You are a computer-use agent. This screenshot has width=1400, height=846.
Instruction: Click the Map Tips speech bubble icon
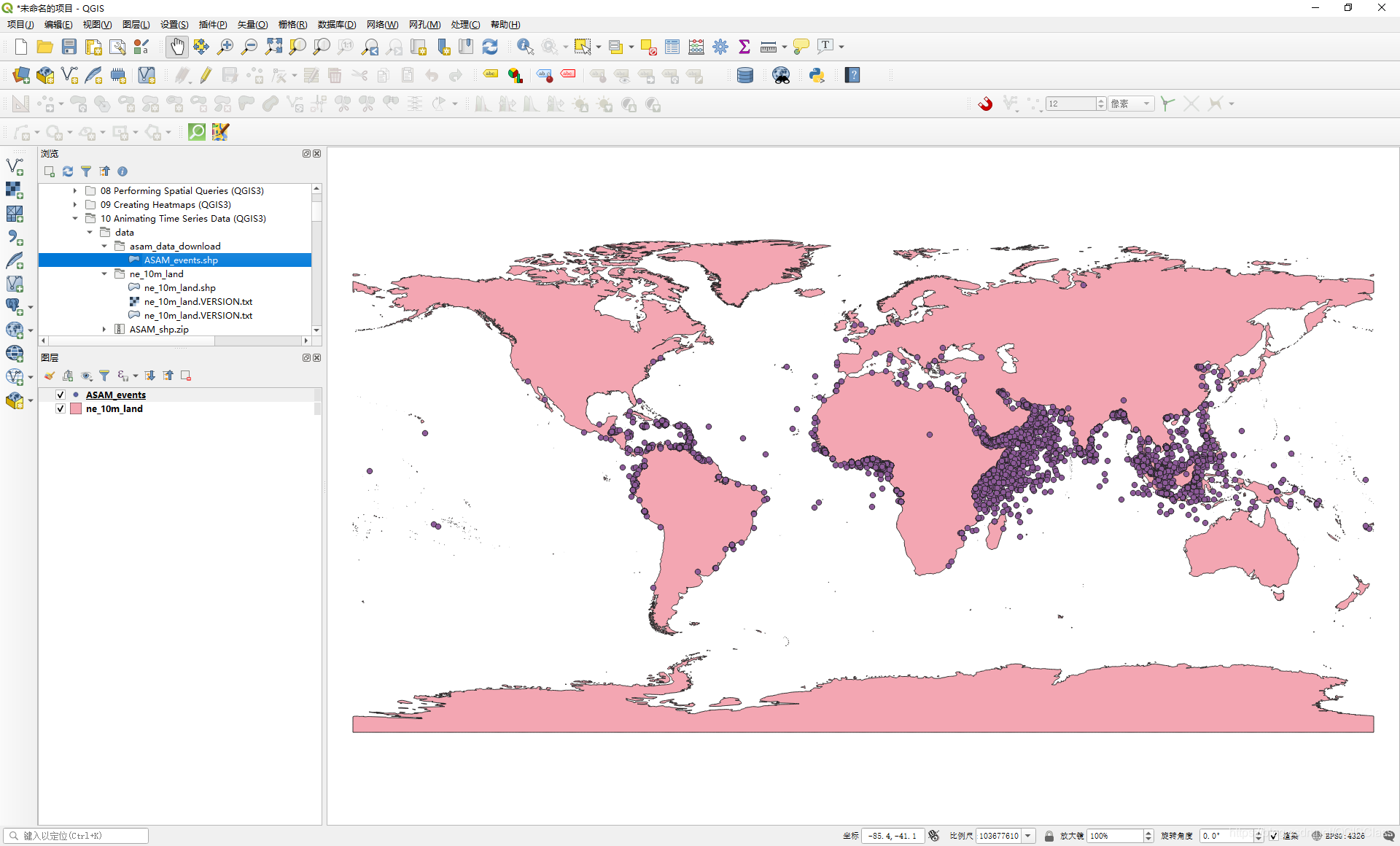coord(801,47)
